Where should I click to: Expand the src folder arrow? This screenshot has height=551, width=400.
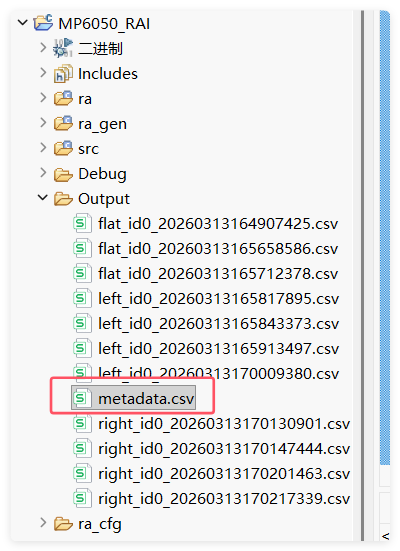click(43, 148)
